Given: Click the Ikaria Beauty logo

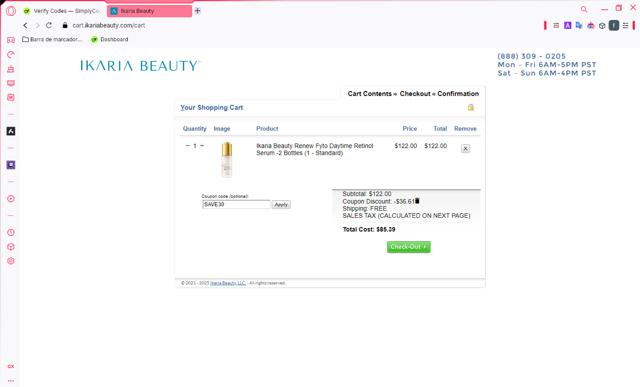Looking at the screenshot, I should pyautogui.click(x=140, y=66).
